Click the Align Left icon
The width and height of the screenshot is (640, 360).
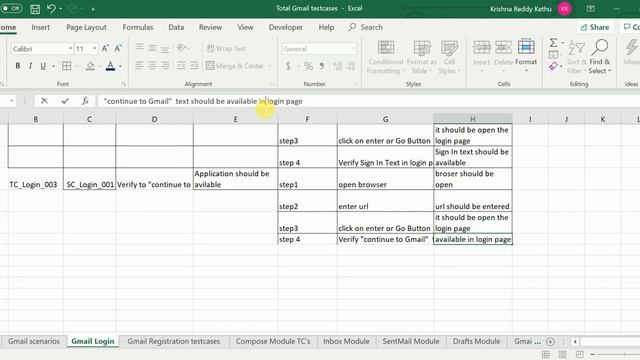click(x=139, y=65)
